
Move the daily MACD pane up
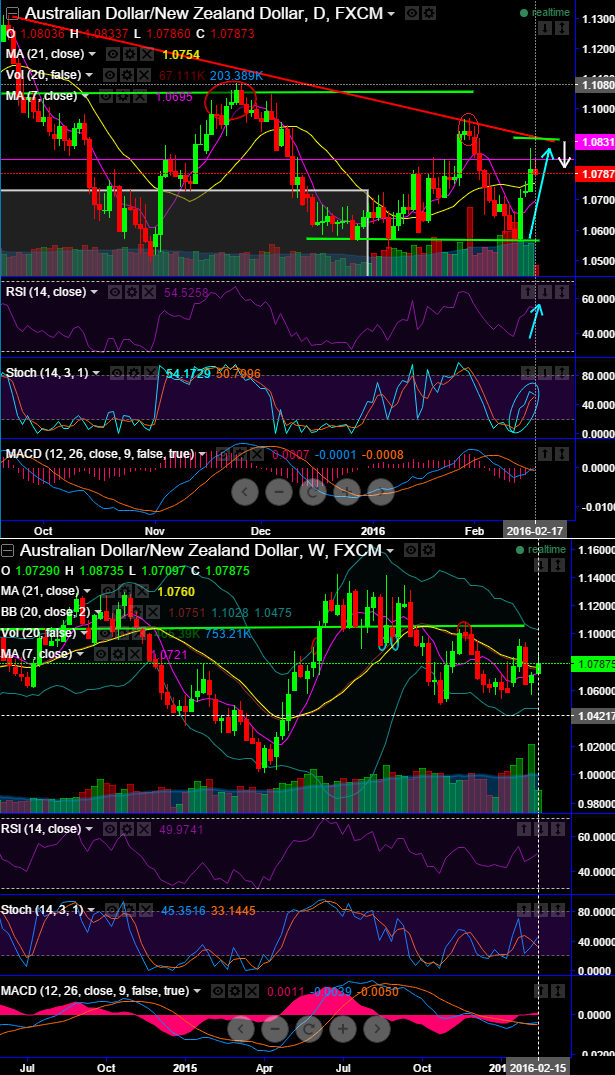pos(546,454)
